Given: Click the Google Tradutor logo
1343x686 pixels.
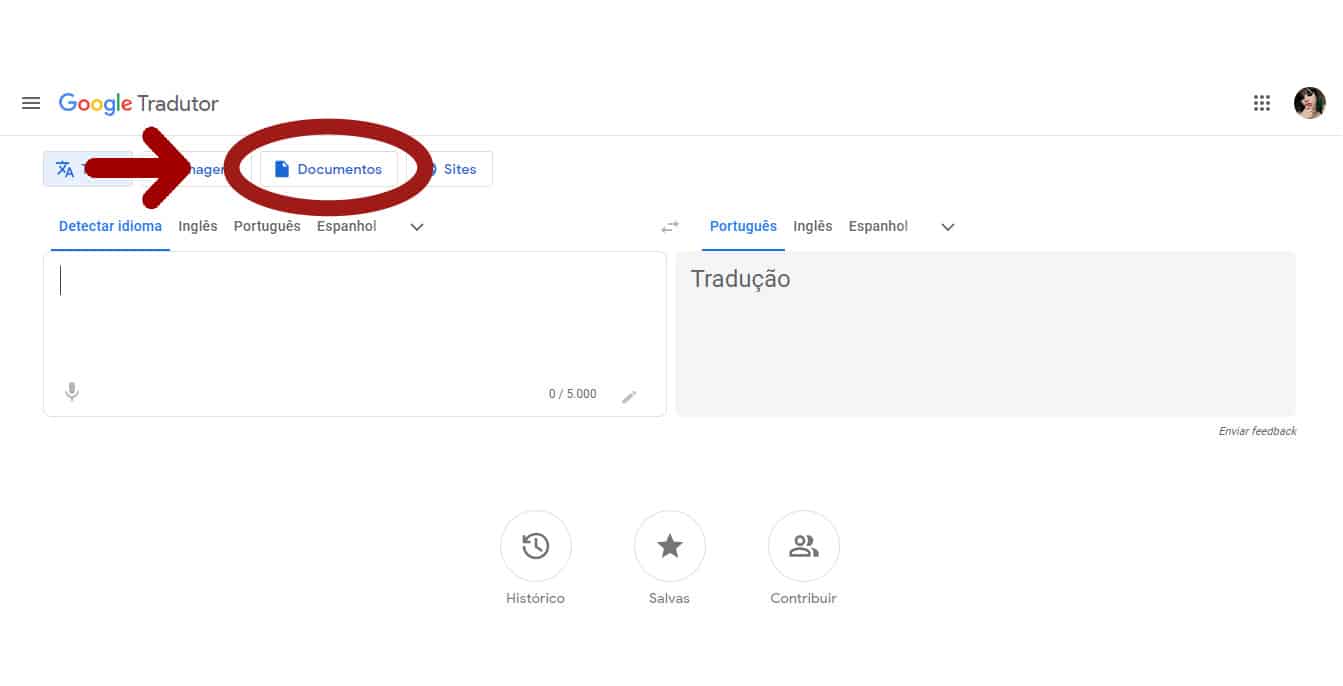Looking at the screenshot, I should 138,103.
